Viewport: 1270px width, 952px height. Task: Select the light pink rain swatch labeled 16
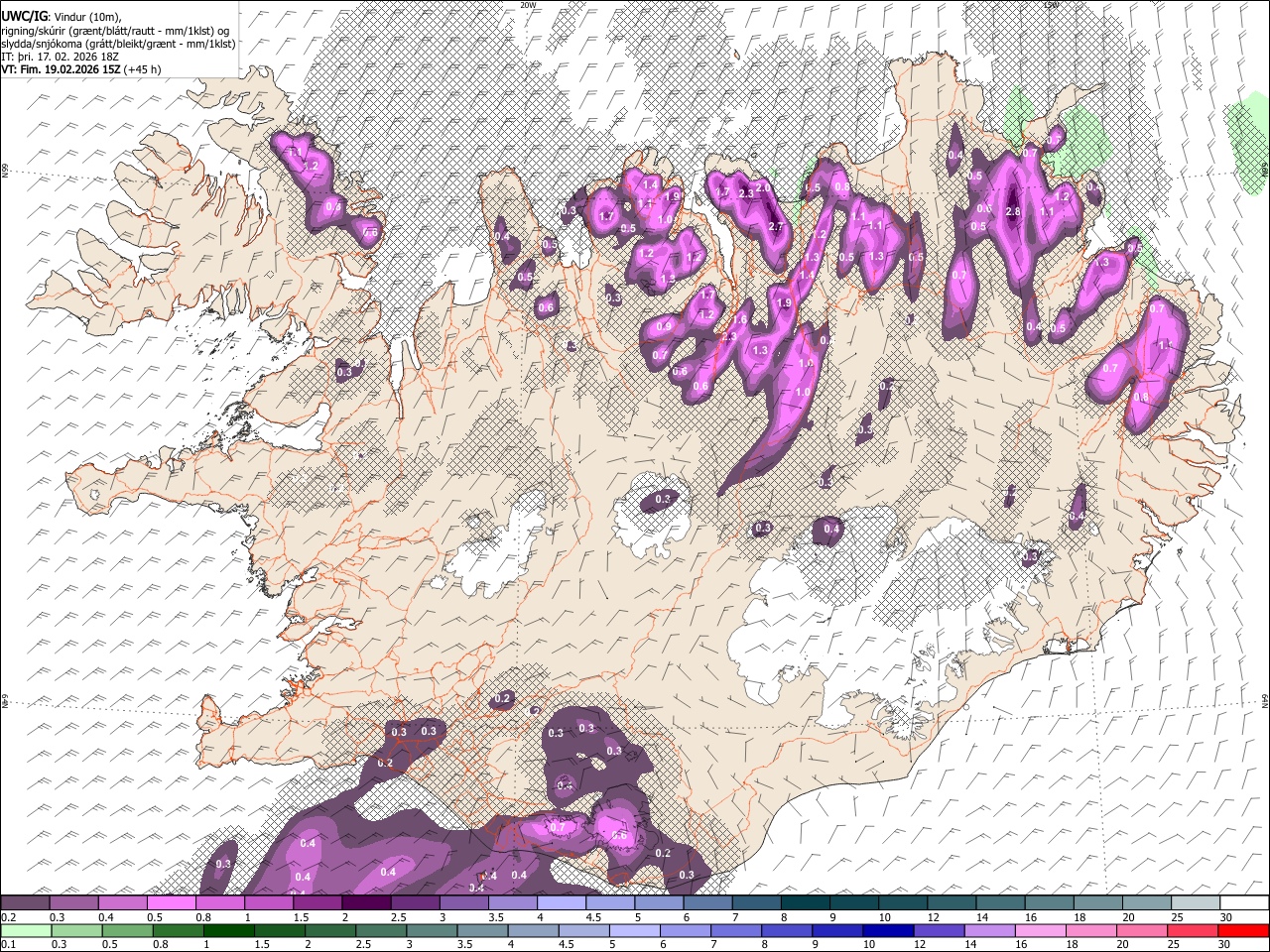point(1040,930)
